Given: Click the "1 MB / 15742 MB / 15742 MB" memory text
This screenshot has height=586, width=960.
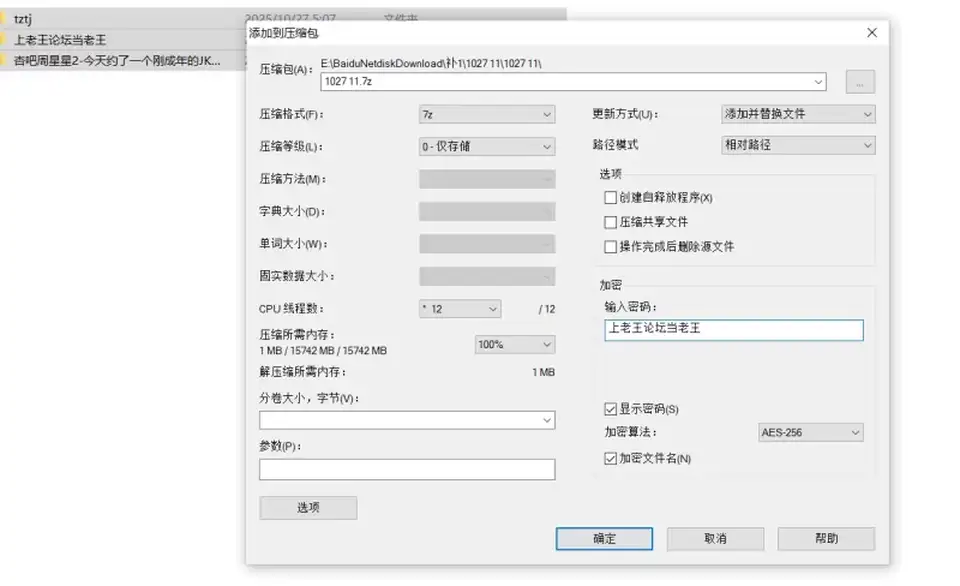Looking at the screenshot, I should [x=323, y=351].
